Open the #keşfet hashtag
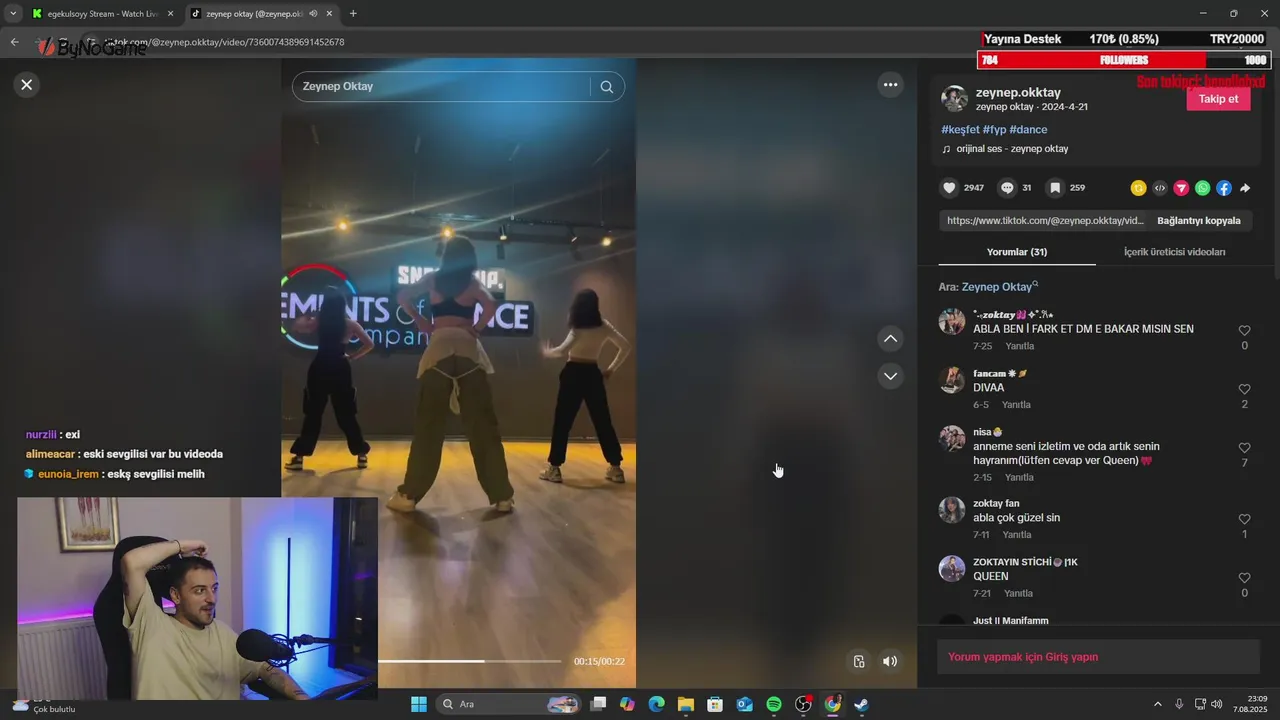The image size is (1280, 720). (x=960, y=130)
